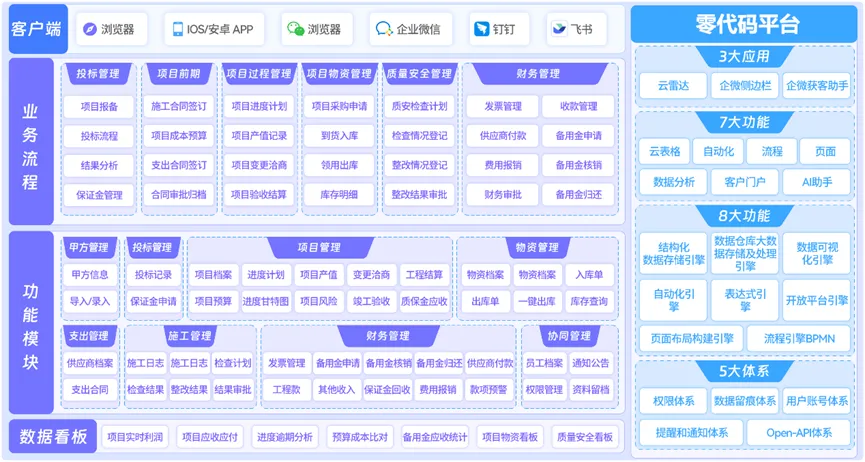Image resolution: width=865 pixels, height=462 pixels.
Task: Click the iOS/Android APP phone icon
Action: (178, 29)
